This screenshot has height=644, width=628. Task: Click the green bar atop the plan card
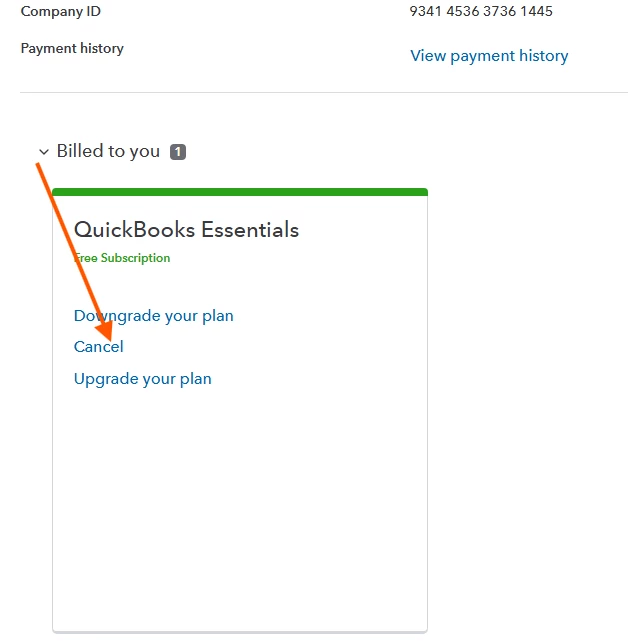click(240, 192)
